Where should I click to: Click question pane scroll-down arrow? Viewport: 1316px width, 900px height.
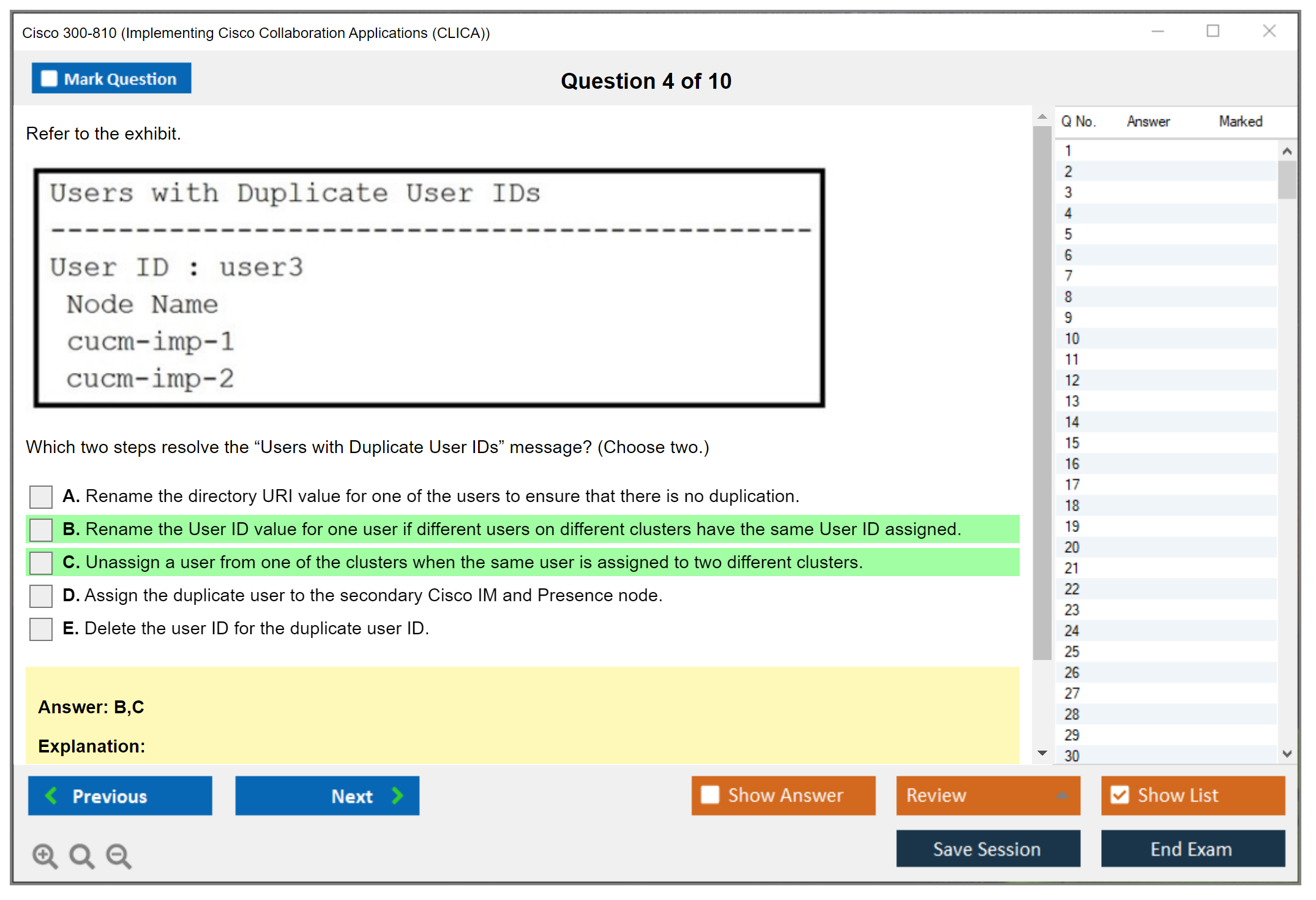(1042, 753)
